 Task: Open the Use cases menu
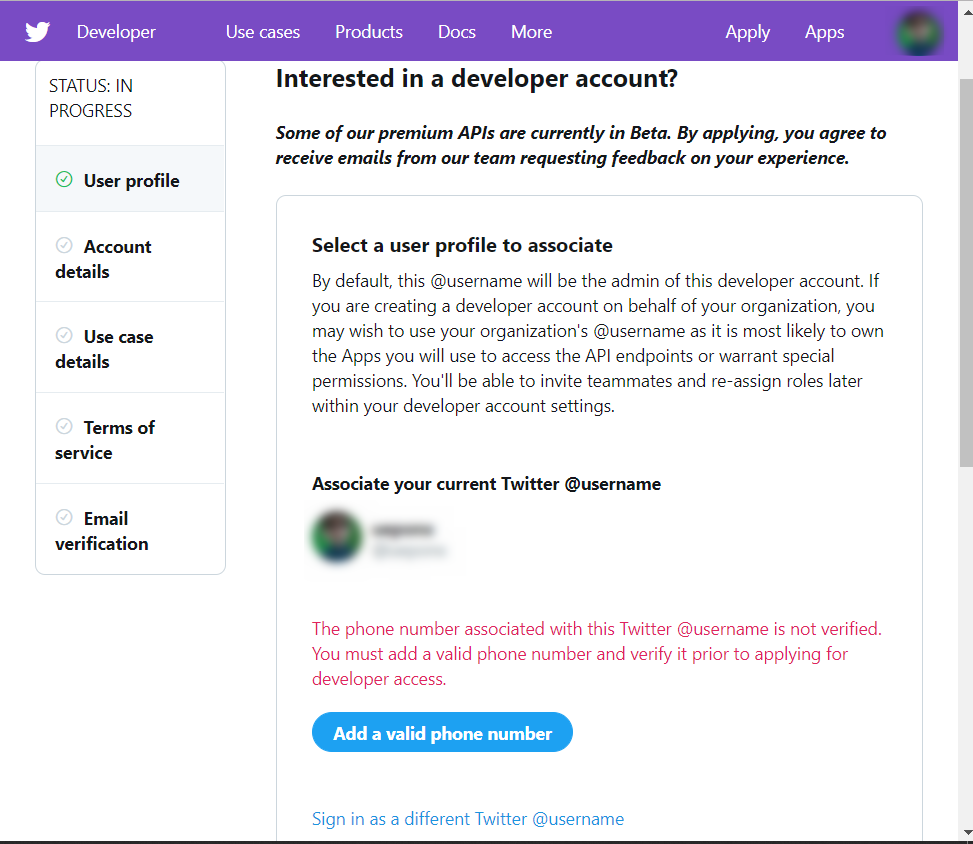tap(262, 32)
